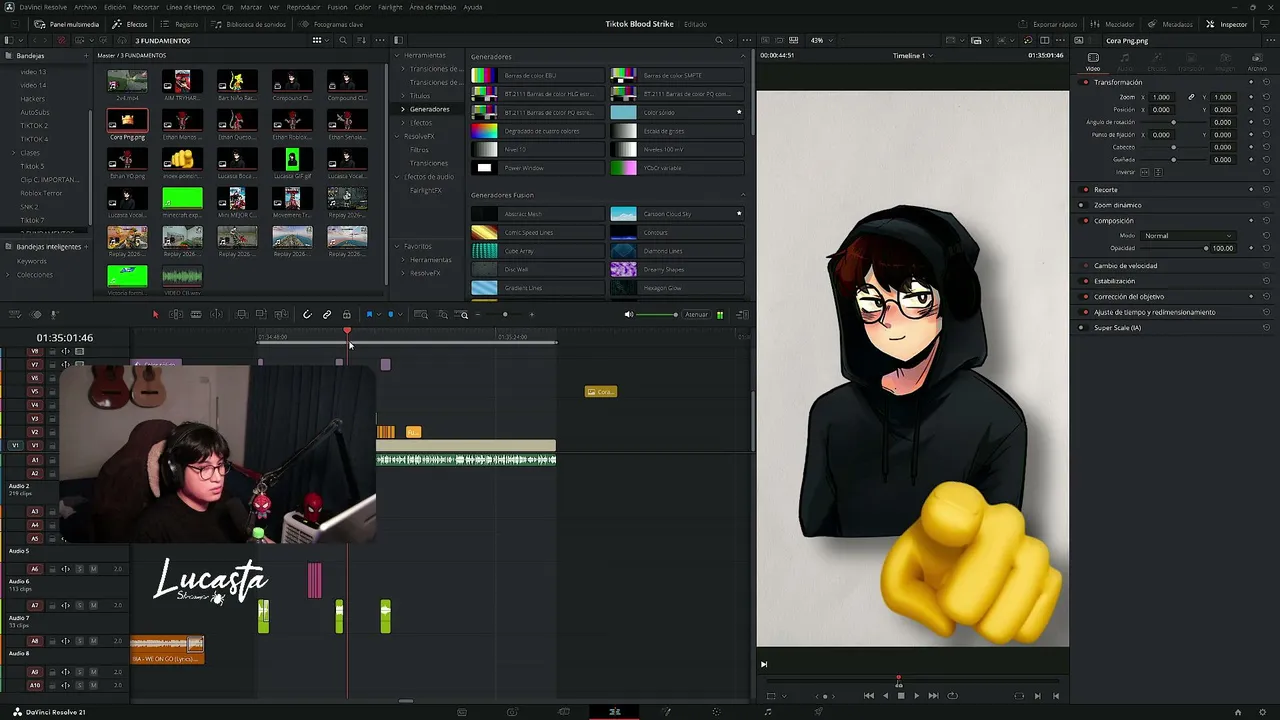Viewport: 1280px width, 720px height.
Task: Activate the Blade edit mode tool
Action: (196, 315)
